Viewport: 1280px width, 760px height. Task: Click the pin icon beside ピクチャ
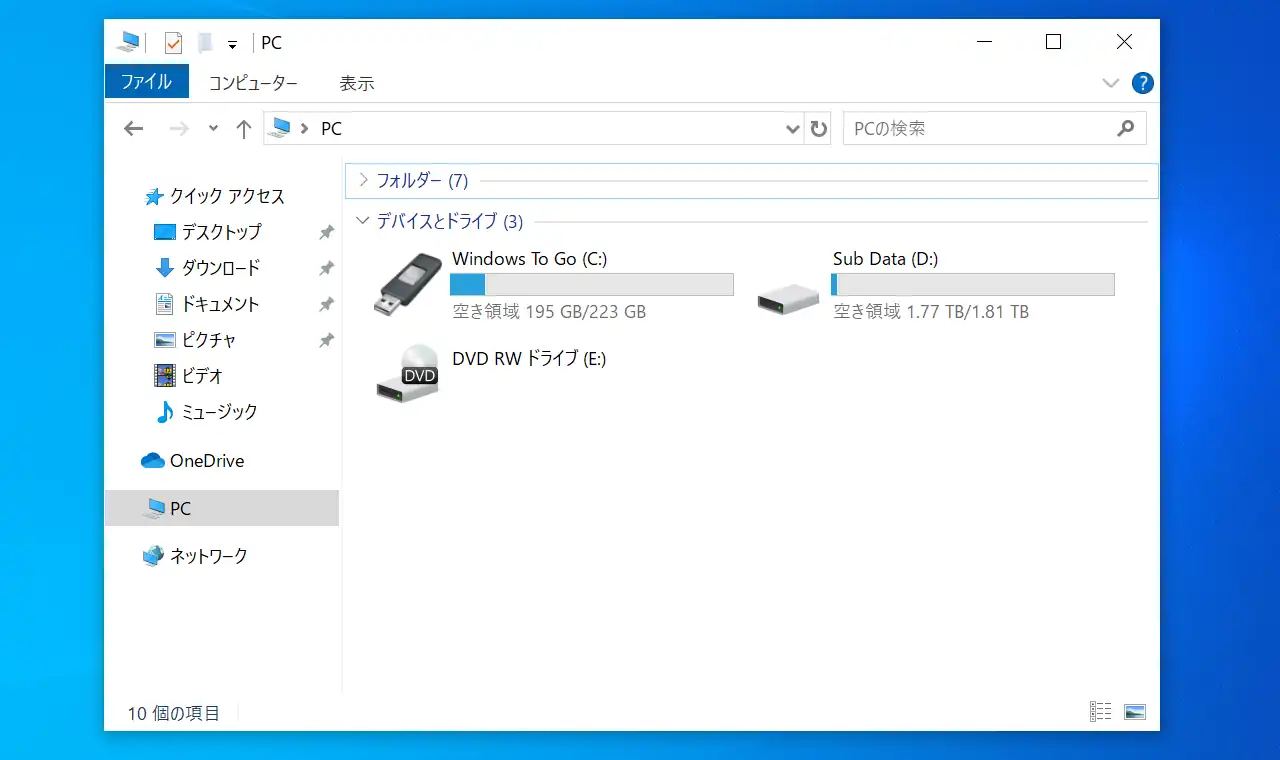tap(326, 340)
